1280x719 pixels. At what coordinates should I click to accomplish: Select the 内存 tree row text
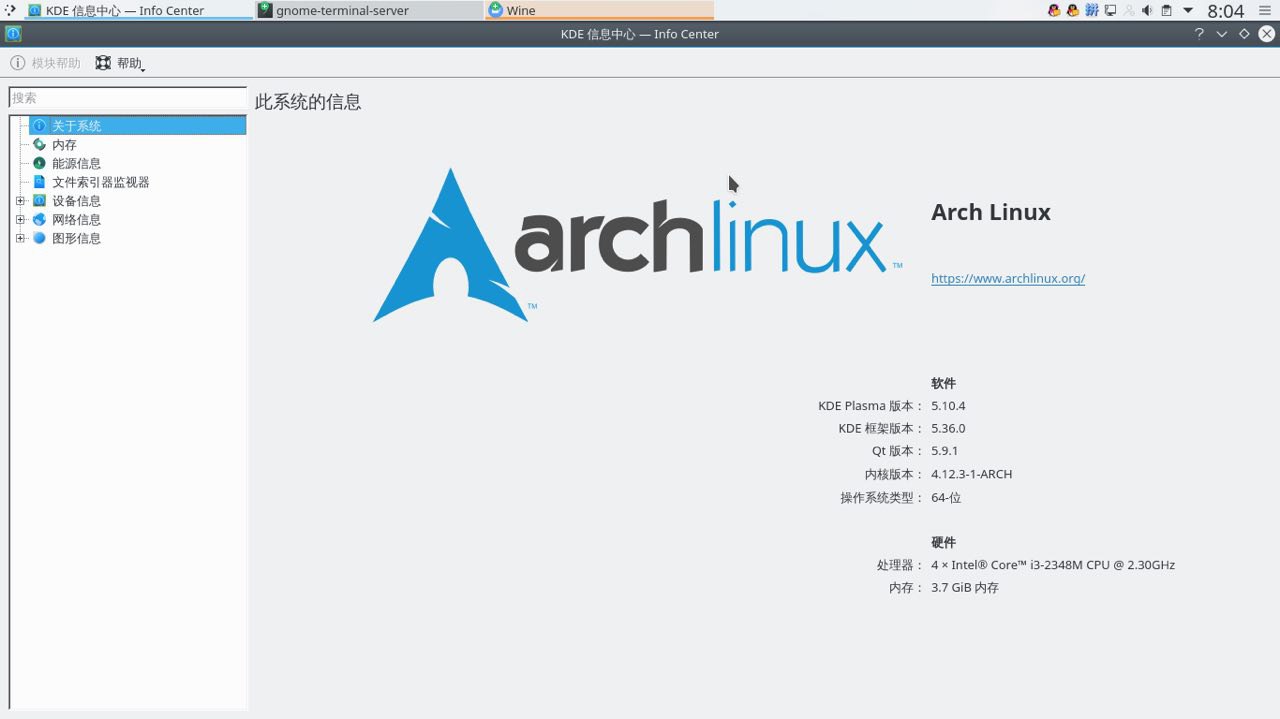[64, 145]
